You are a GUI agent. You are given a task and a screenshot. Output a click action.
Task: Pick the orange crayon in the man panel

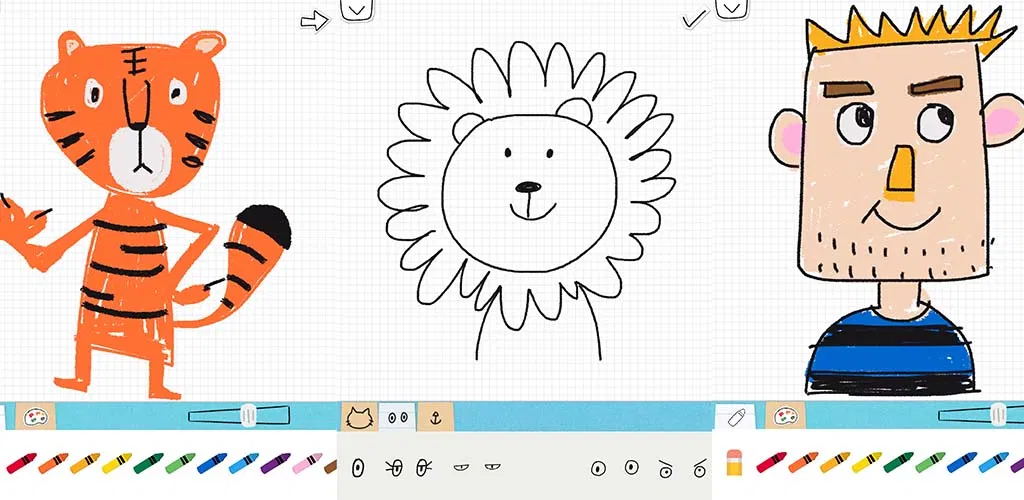(803, 462)
